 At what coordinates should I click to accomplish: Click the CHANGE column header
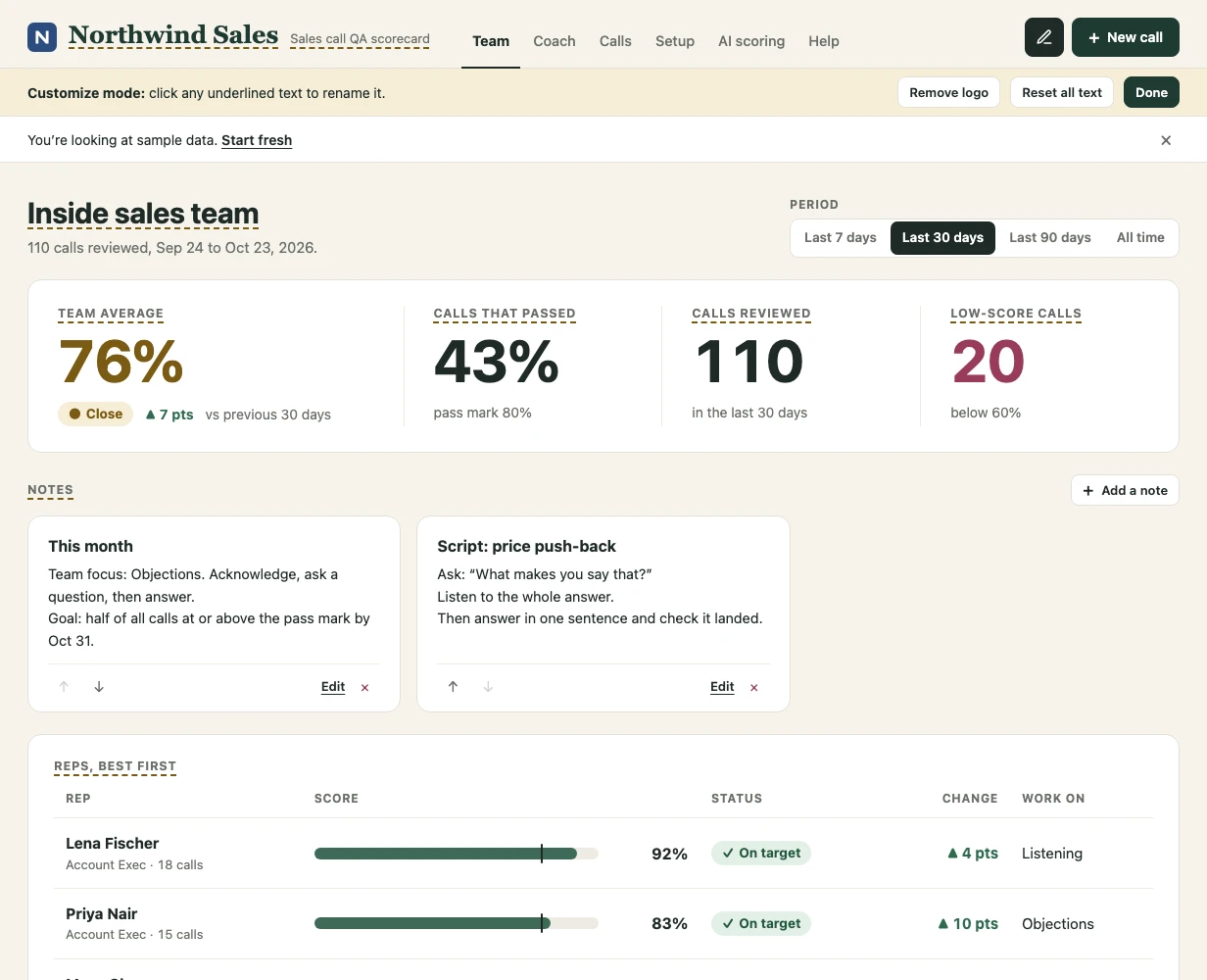pos(970,799)
